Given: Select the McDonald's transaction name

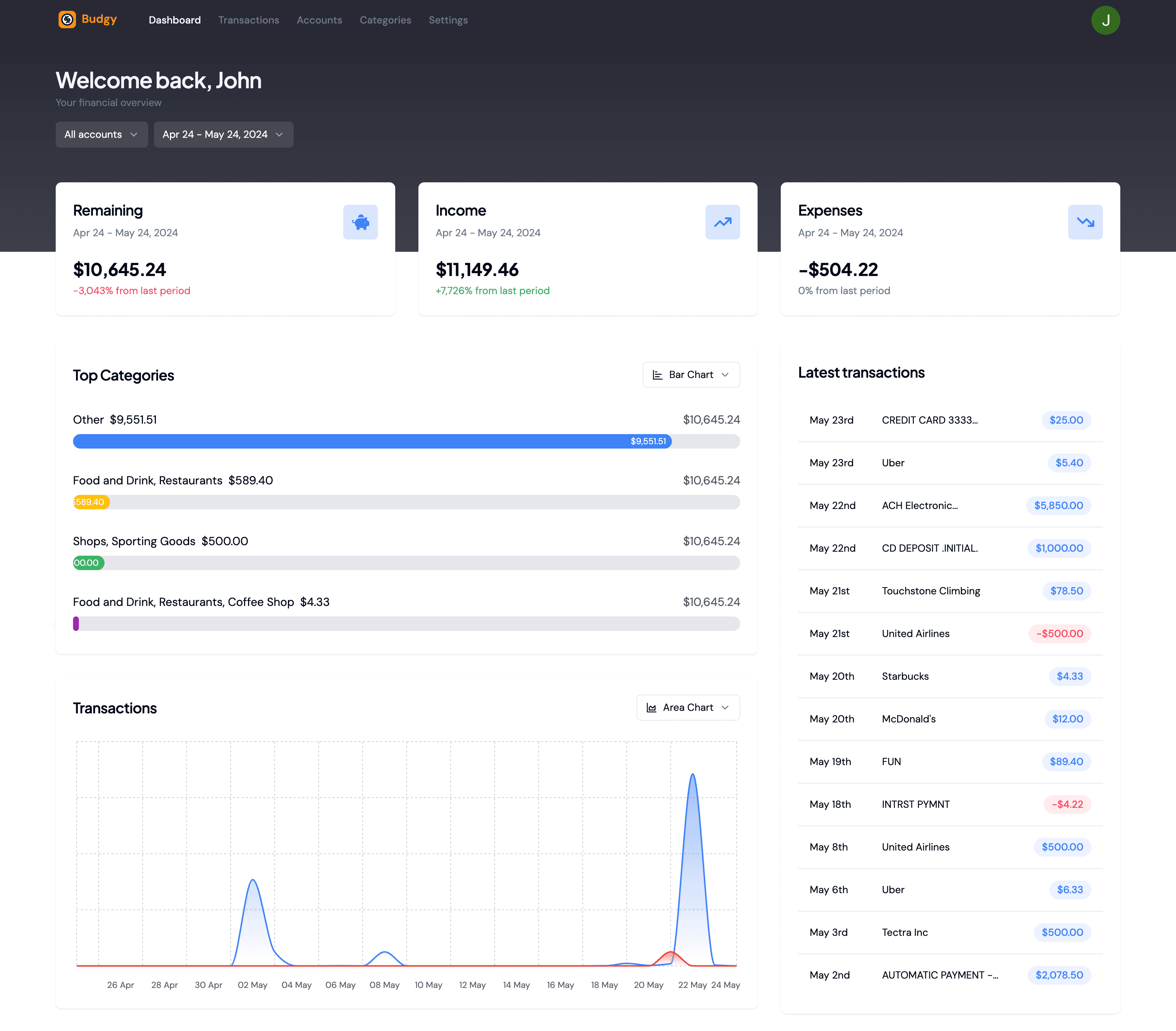Looking at the screenshot, I should click(x=909, y=719).
